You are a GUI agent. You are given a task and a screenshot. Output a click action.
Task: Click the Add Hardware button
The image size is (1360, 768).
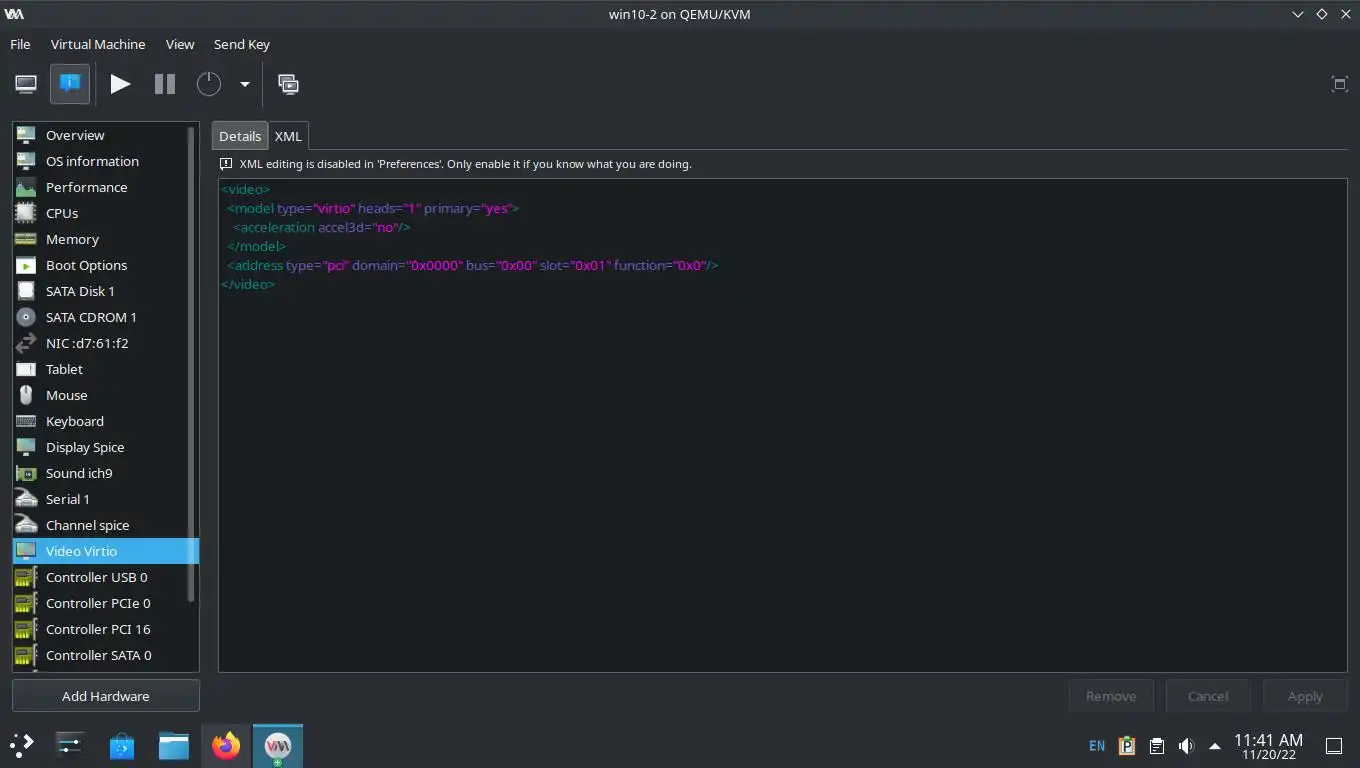(106, 696)
